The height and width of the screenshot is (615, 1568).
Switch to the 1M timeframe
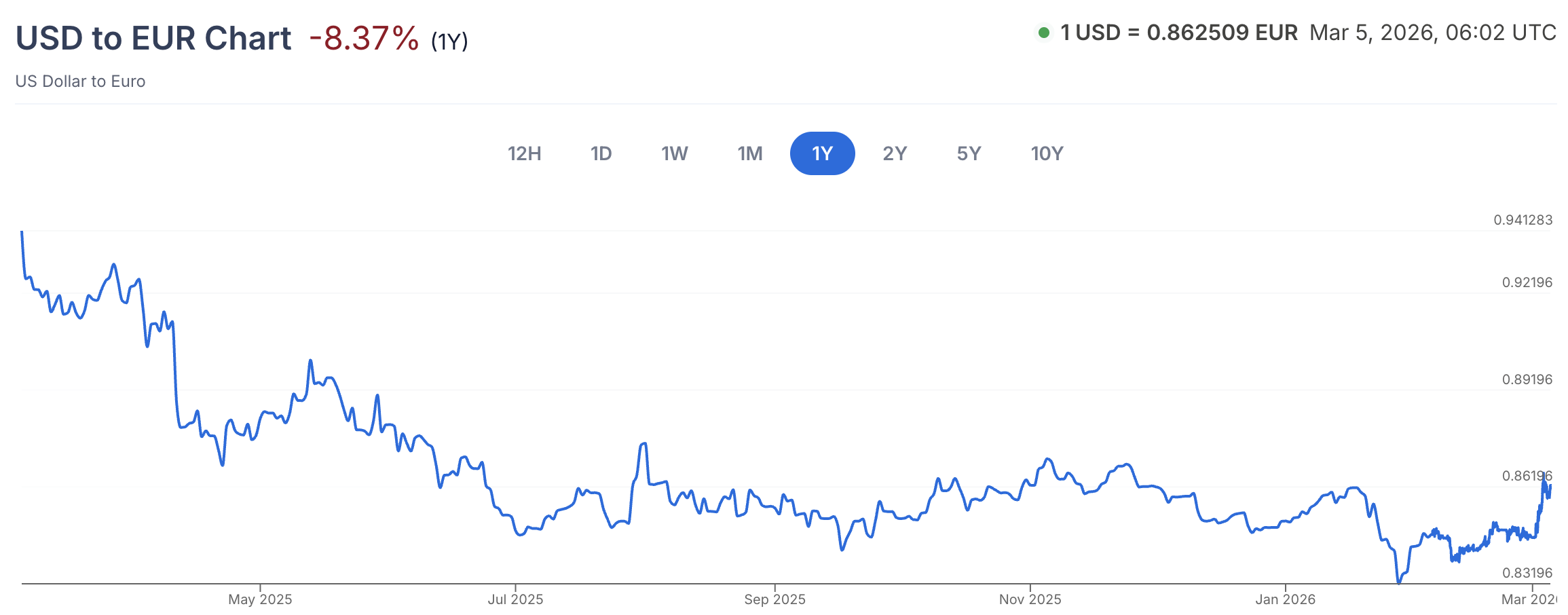coord(750,153)
